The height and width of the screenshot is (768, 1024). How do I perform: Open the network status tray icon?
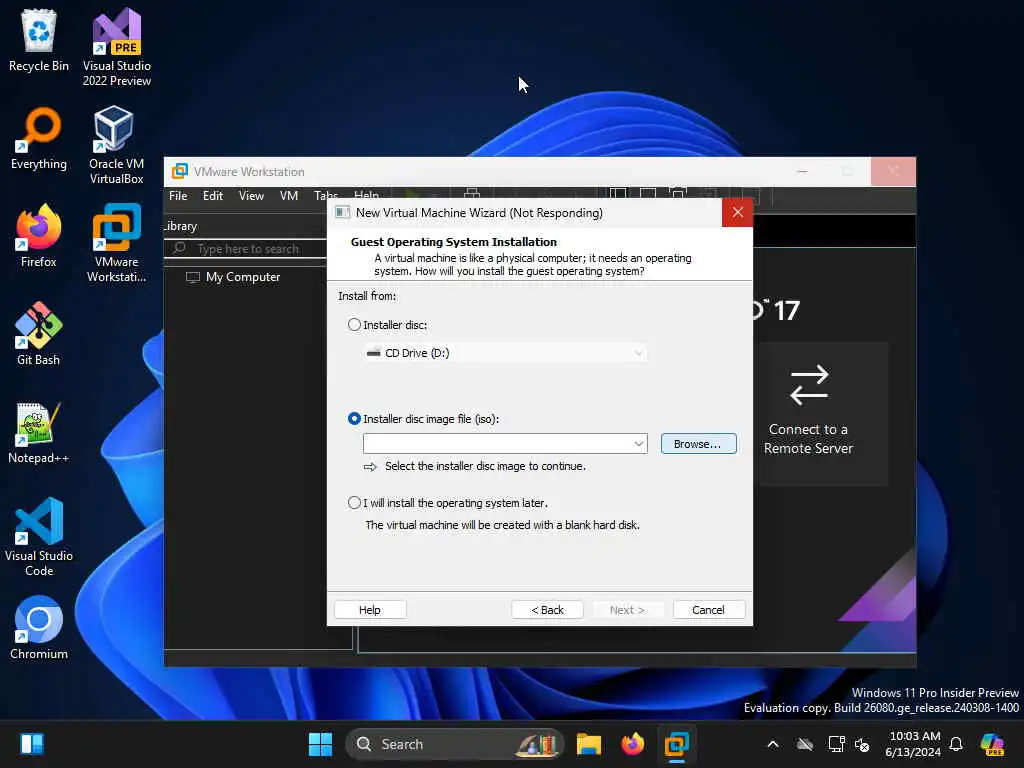(x=836, y=744)
